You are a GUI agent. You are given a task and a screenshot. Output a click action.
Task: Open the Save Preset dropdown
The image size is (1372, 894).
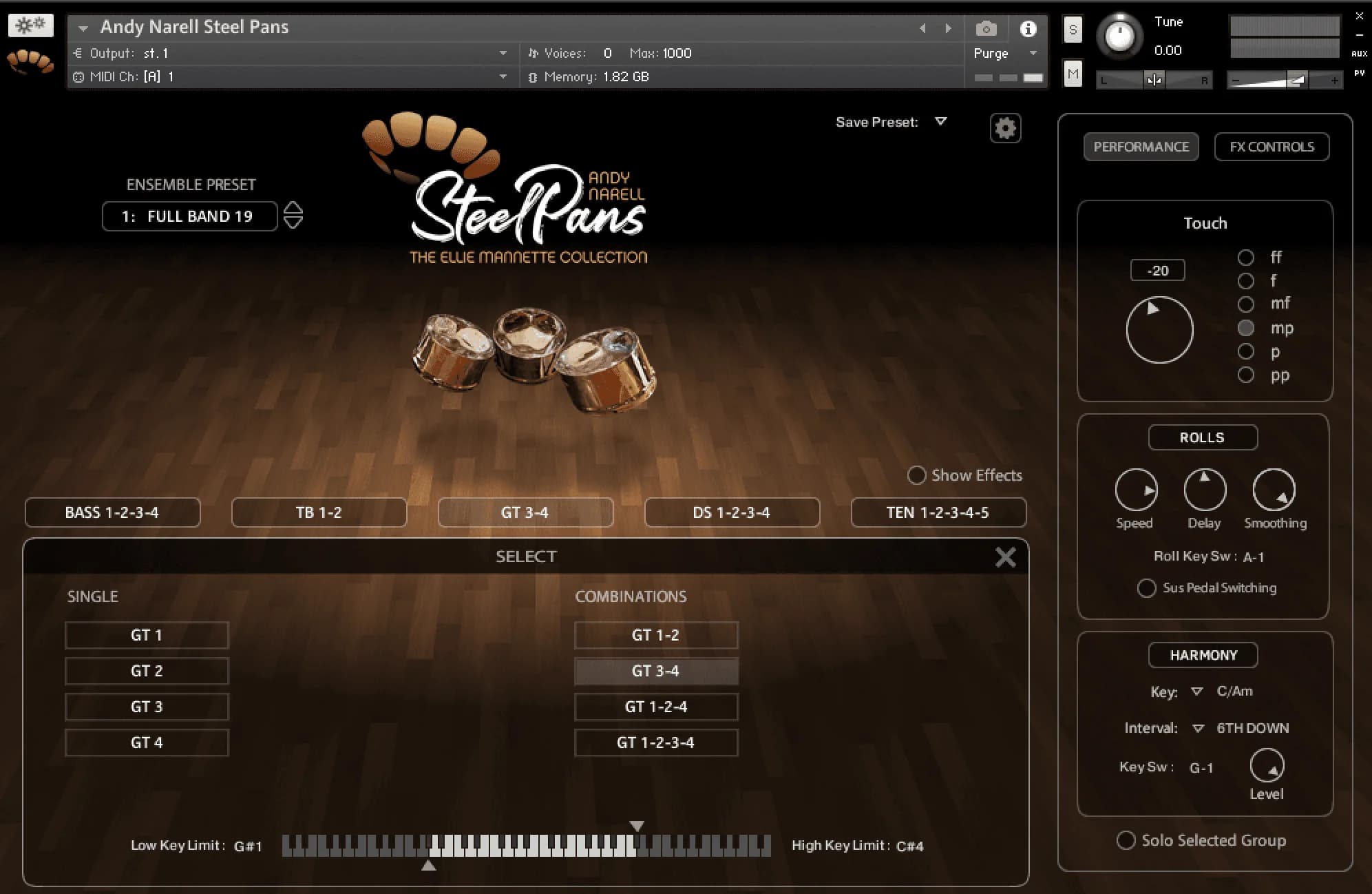pos(940,122)
